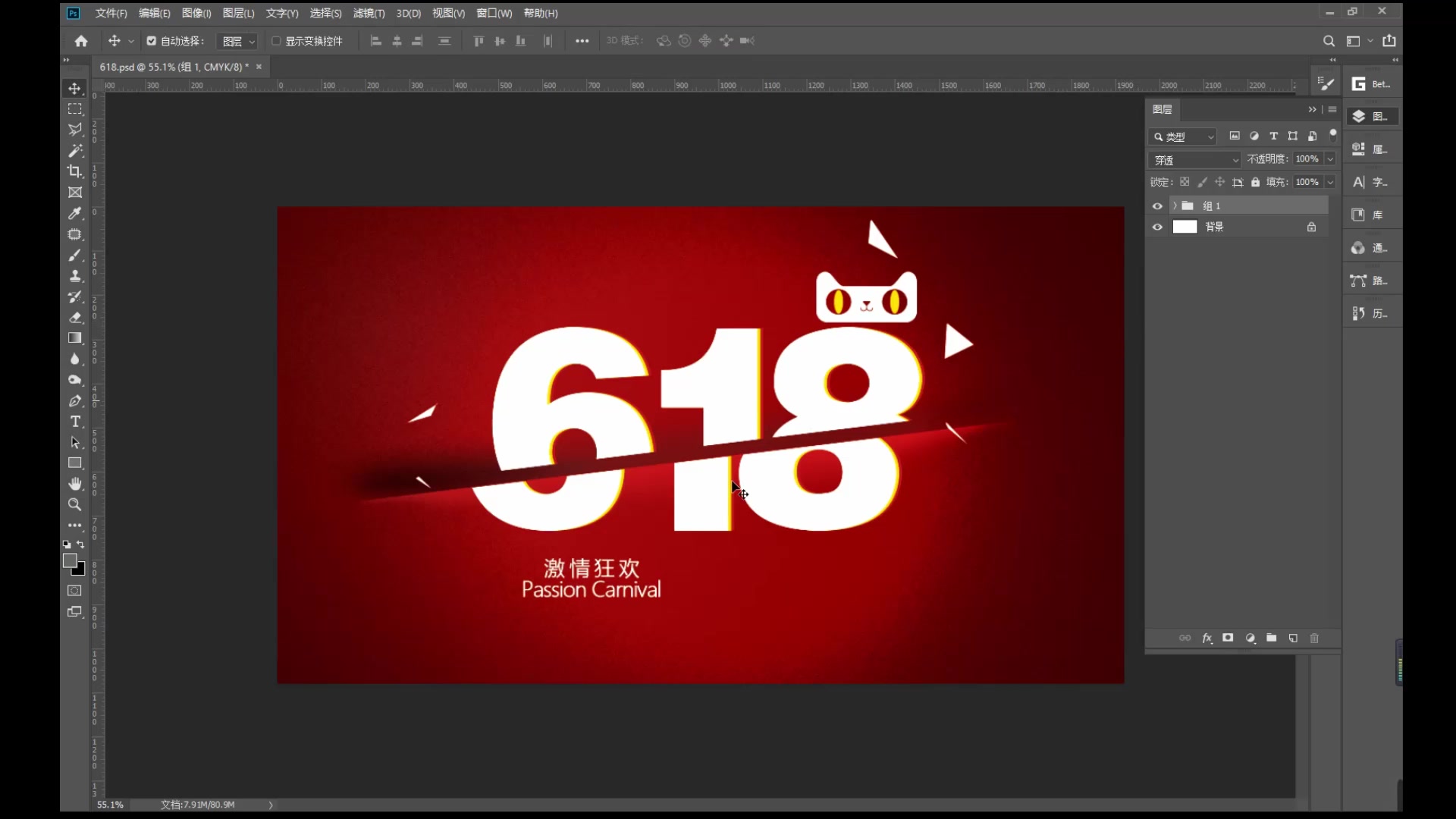Open the 图层 auto-select target dropdown

[237, 41]
